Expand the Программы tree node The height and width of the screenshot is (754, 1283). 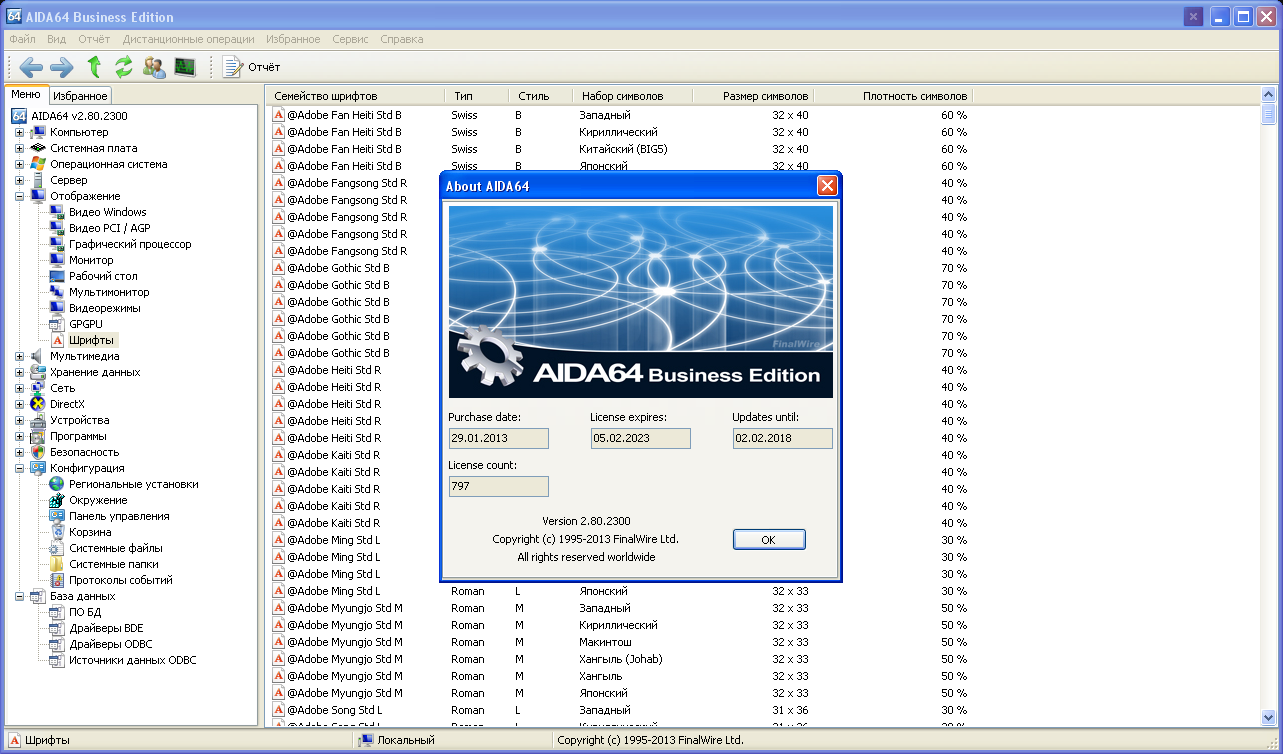(19, 436)
